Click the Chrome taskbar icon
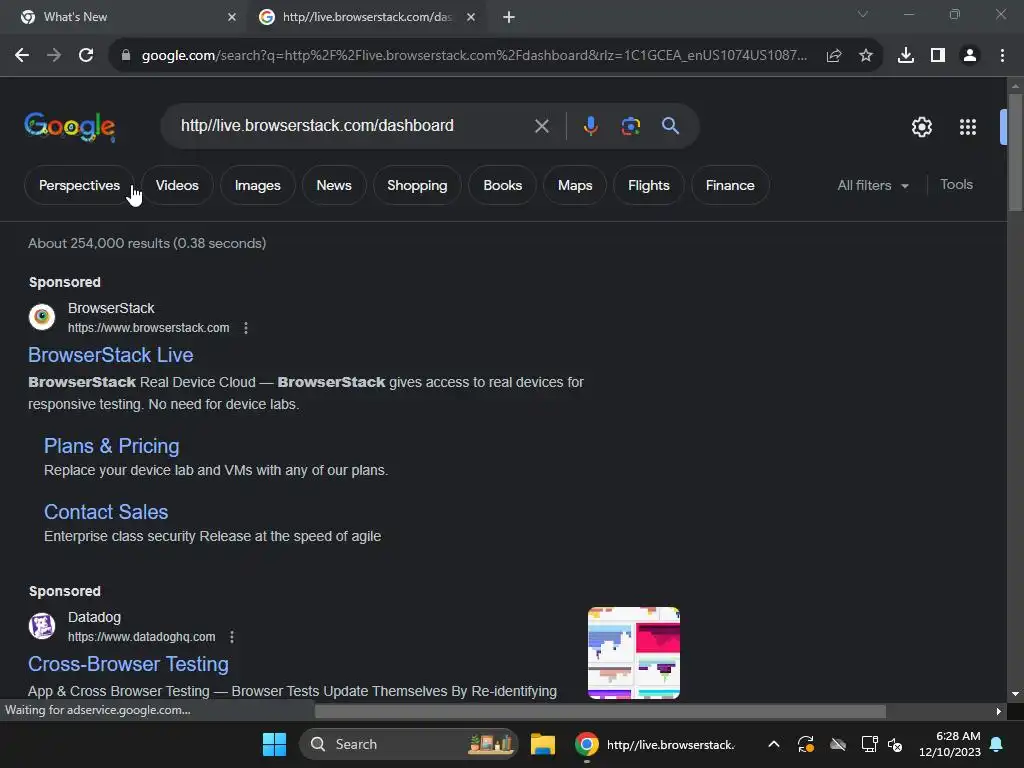This screenshot has width=1024, height=768. (x=586, y=744)
